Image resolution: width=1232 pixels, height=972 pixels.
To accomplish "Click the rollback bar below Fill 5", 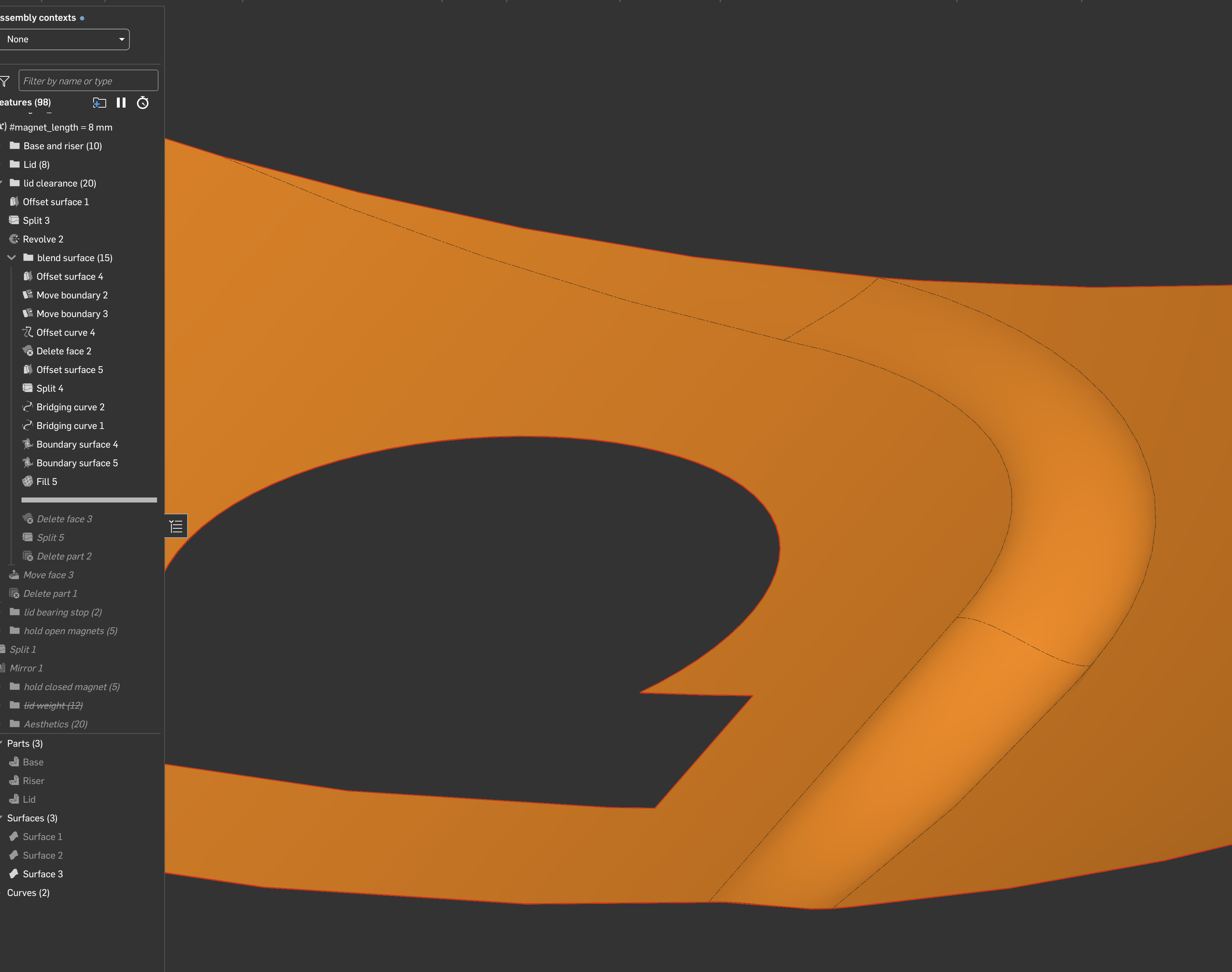I will (89, 500).
